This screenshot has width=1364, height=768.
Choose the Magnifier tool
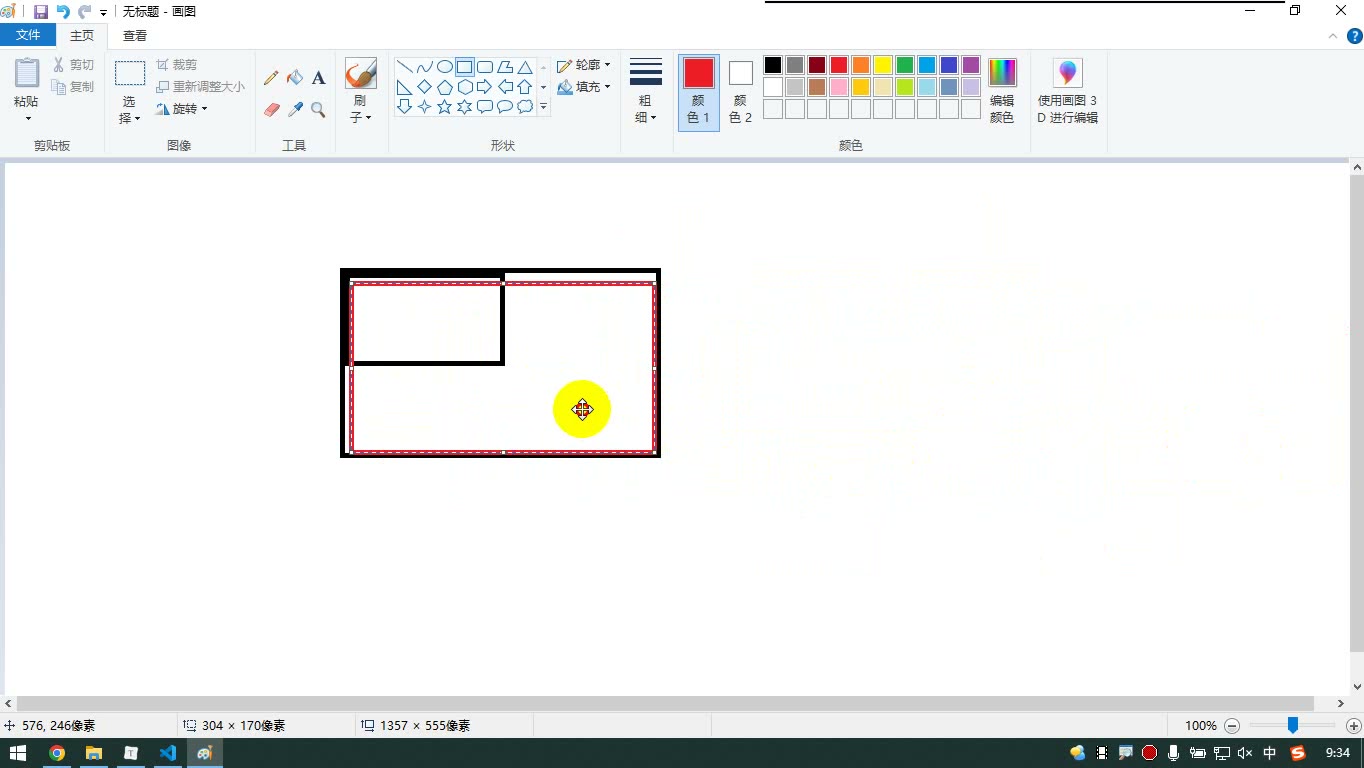(319, 110)
